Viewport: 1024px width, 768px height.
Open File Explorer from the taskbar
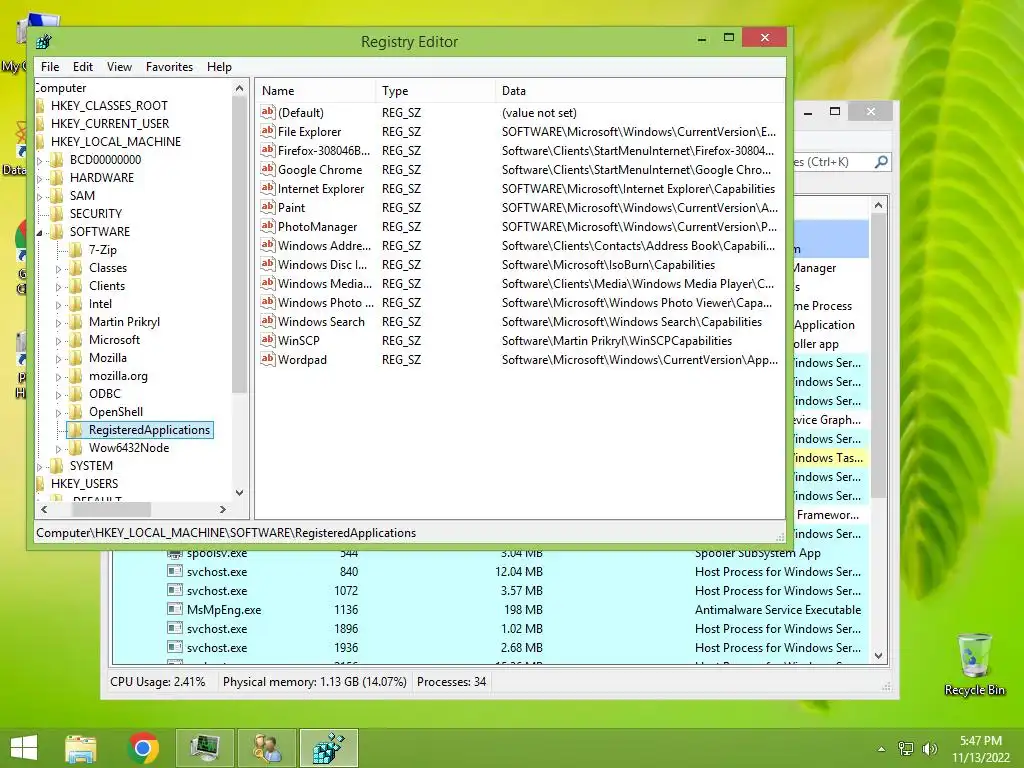click(81, 748)
